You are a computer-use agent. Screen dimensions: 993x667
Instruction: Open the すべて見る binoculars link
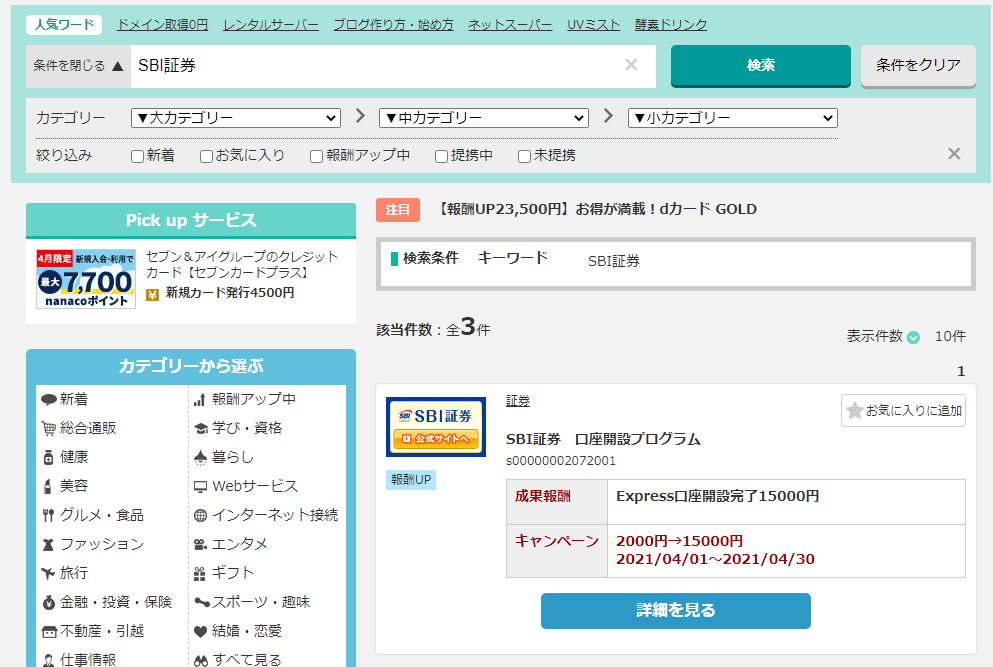coord(237,659)
